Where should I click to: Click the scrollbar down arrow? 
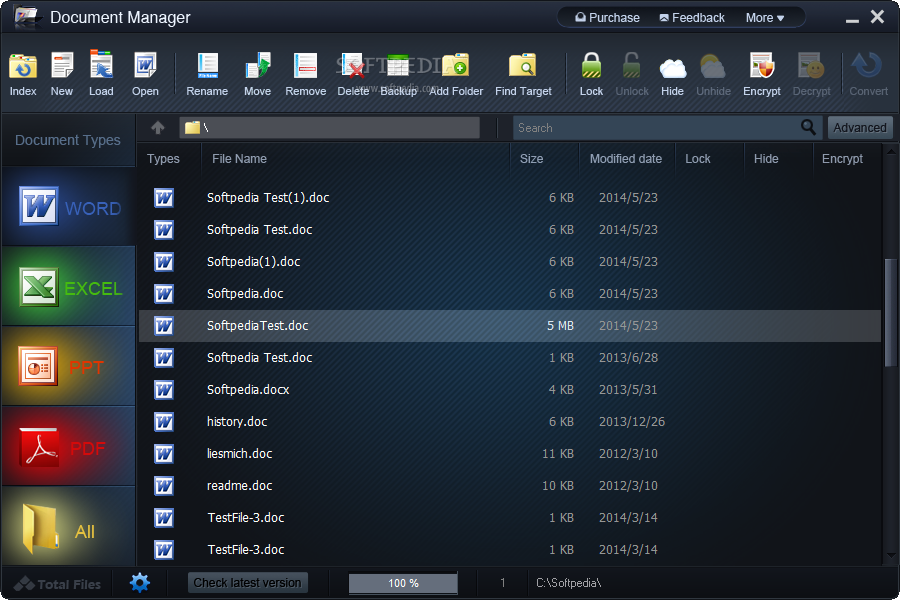tap(891, 556)
